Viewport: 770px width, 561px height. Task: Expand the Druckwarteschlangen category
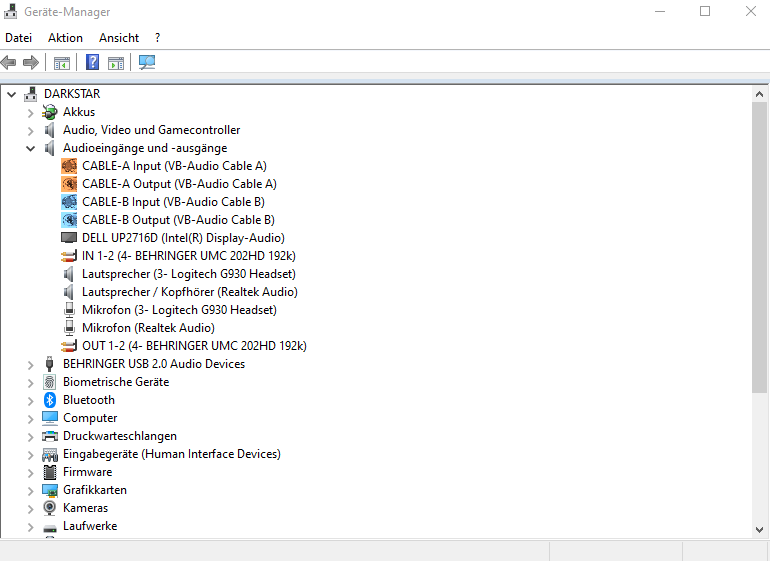[x=30, y=437]
